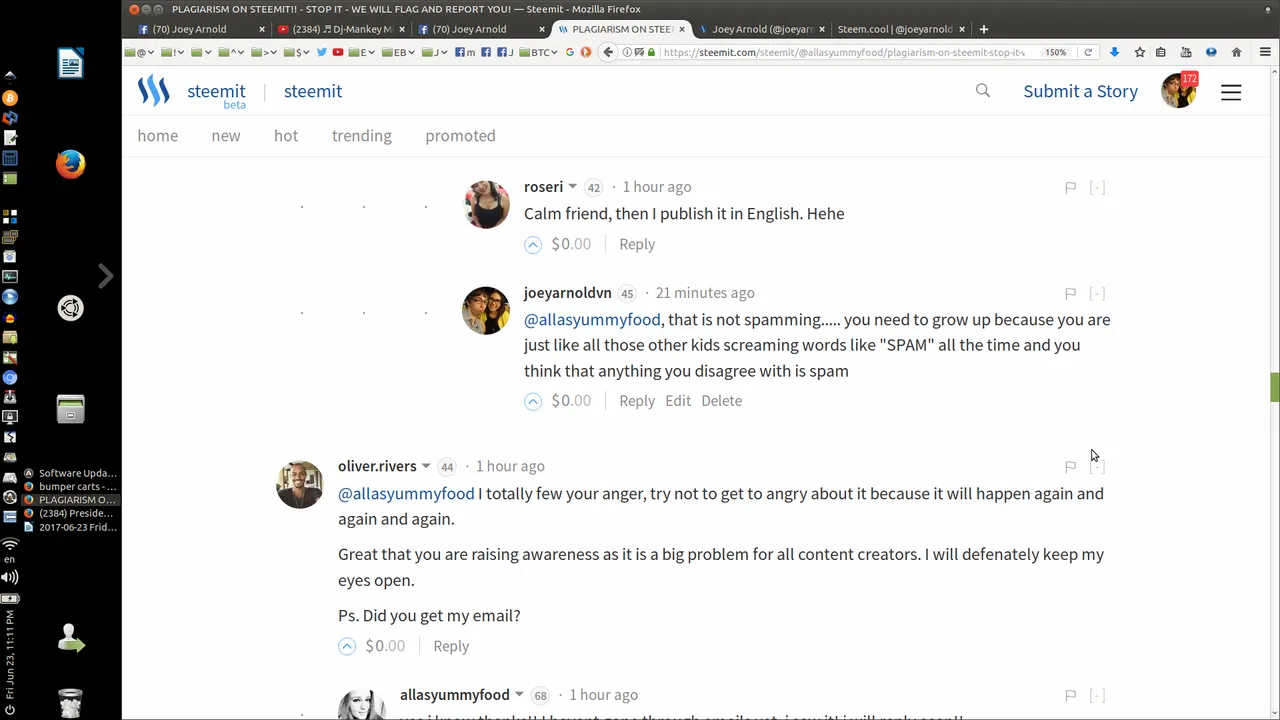Open the hamburger menu on Steemit header

tap(1231, 92)
